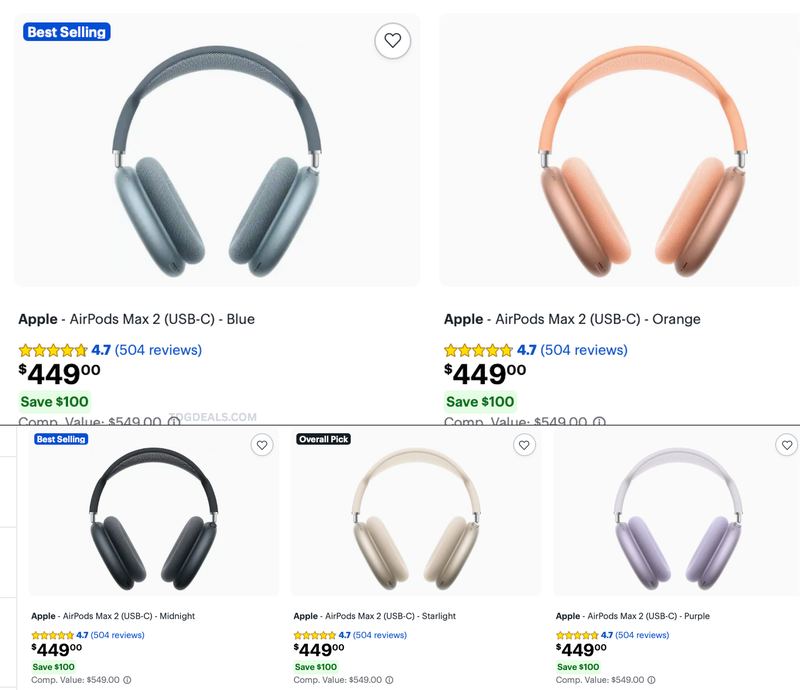The image size is (800, 690).
Task: Open the Midnight AirPods Max 2 title link
Action: pos(113,616)
